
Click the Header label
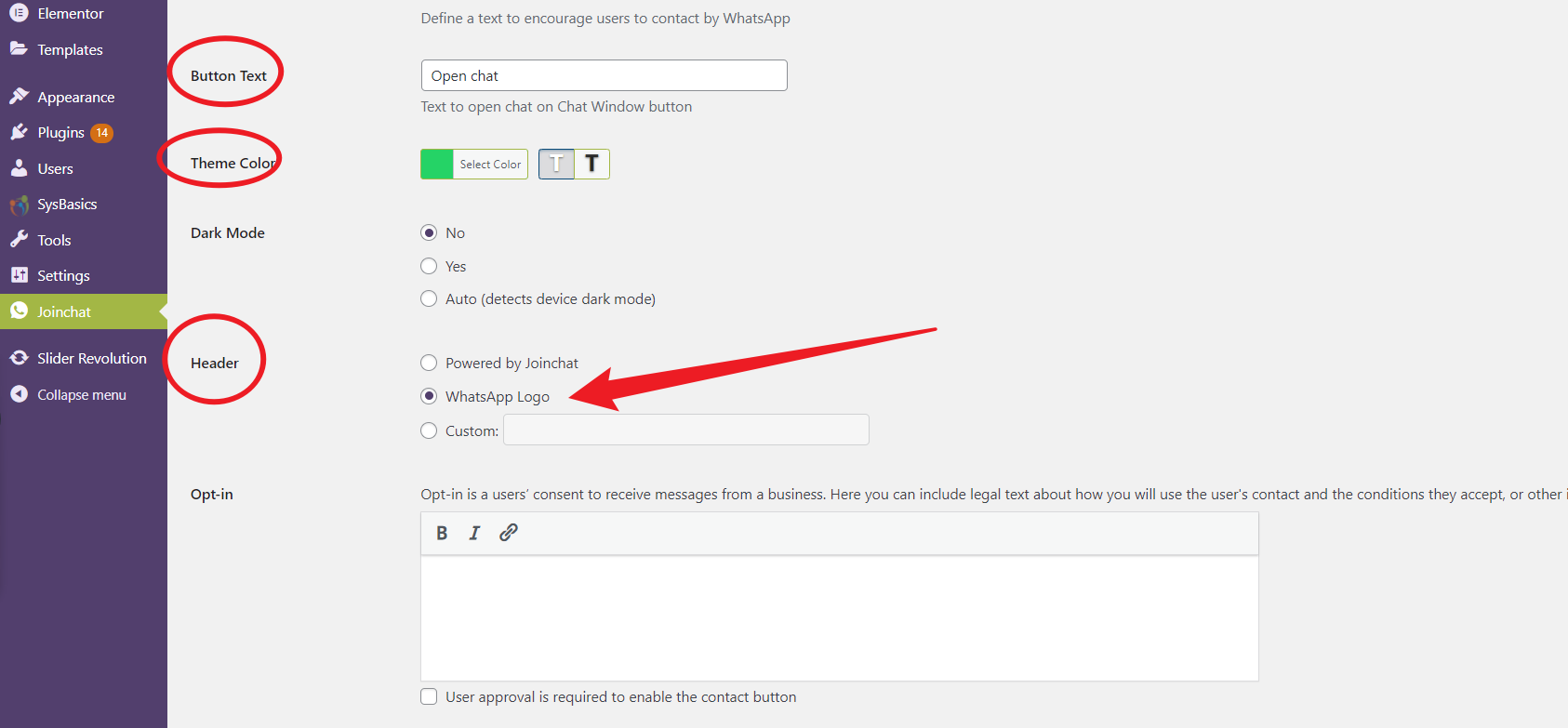[x=215, y=363]
